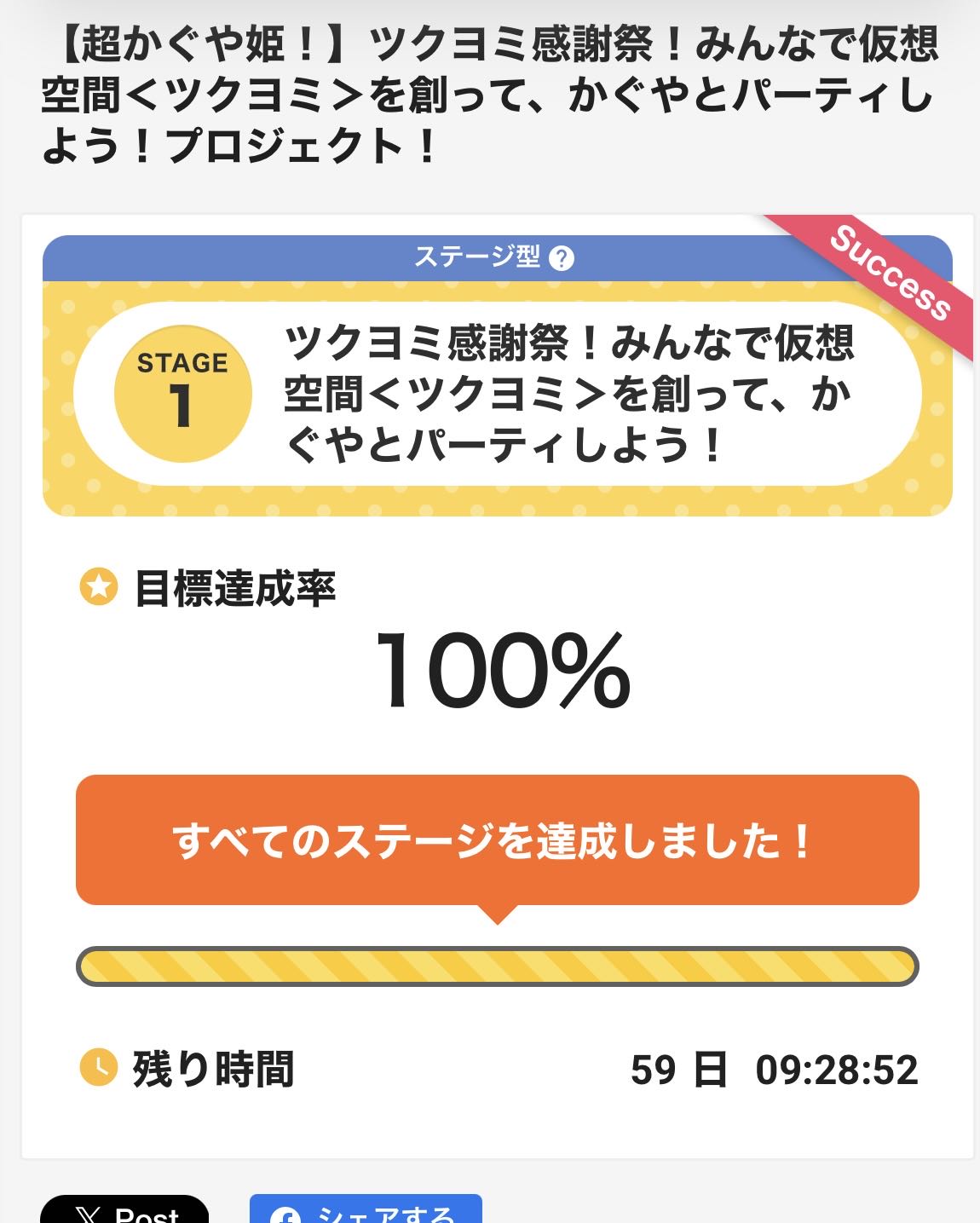The image size is (980, 1223).
Task: Click the 09:28:52 countdown timer
Action: pos(836,1070)
